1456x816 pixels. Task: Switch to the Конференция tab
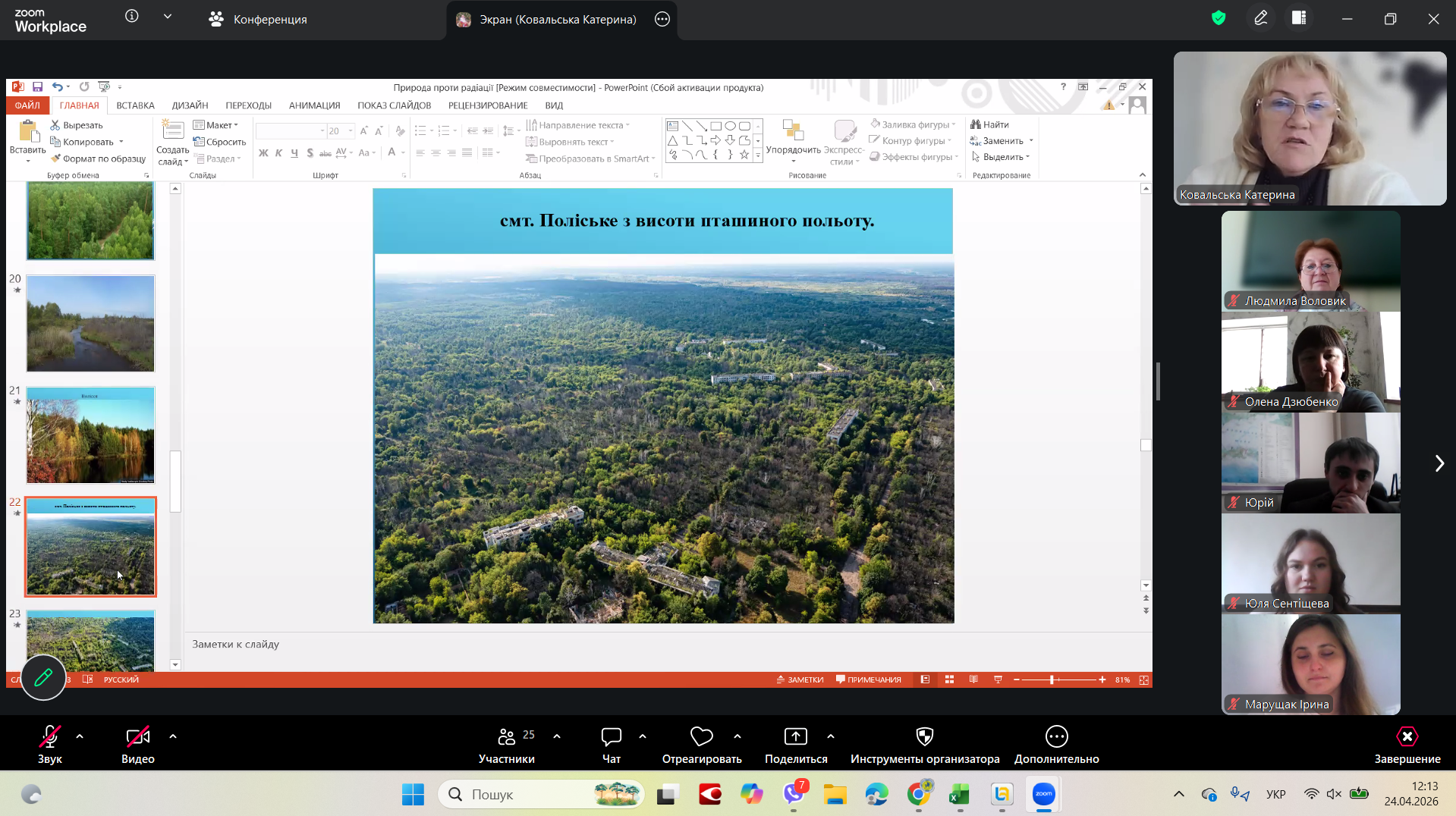pos(258,20)
